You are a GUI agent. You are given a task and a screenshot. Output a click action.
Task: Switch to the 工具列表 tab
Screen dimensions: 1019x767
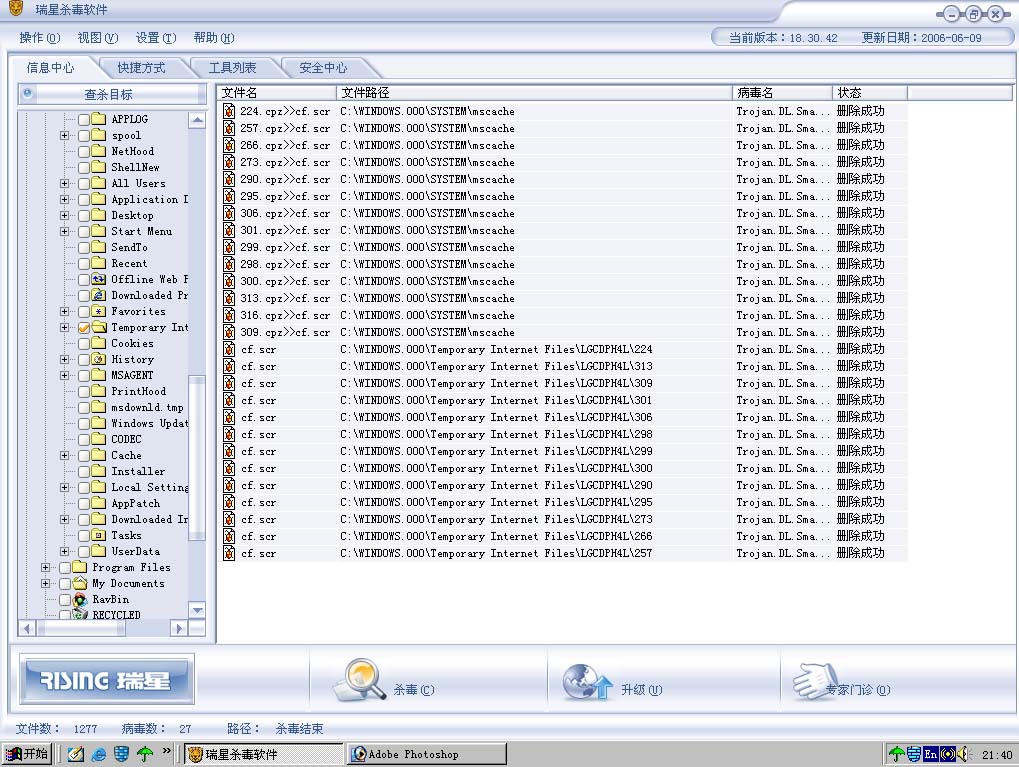click(x=232, y=68)
